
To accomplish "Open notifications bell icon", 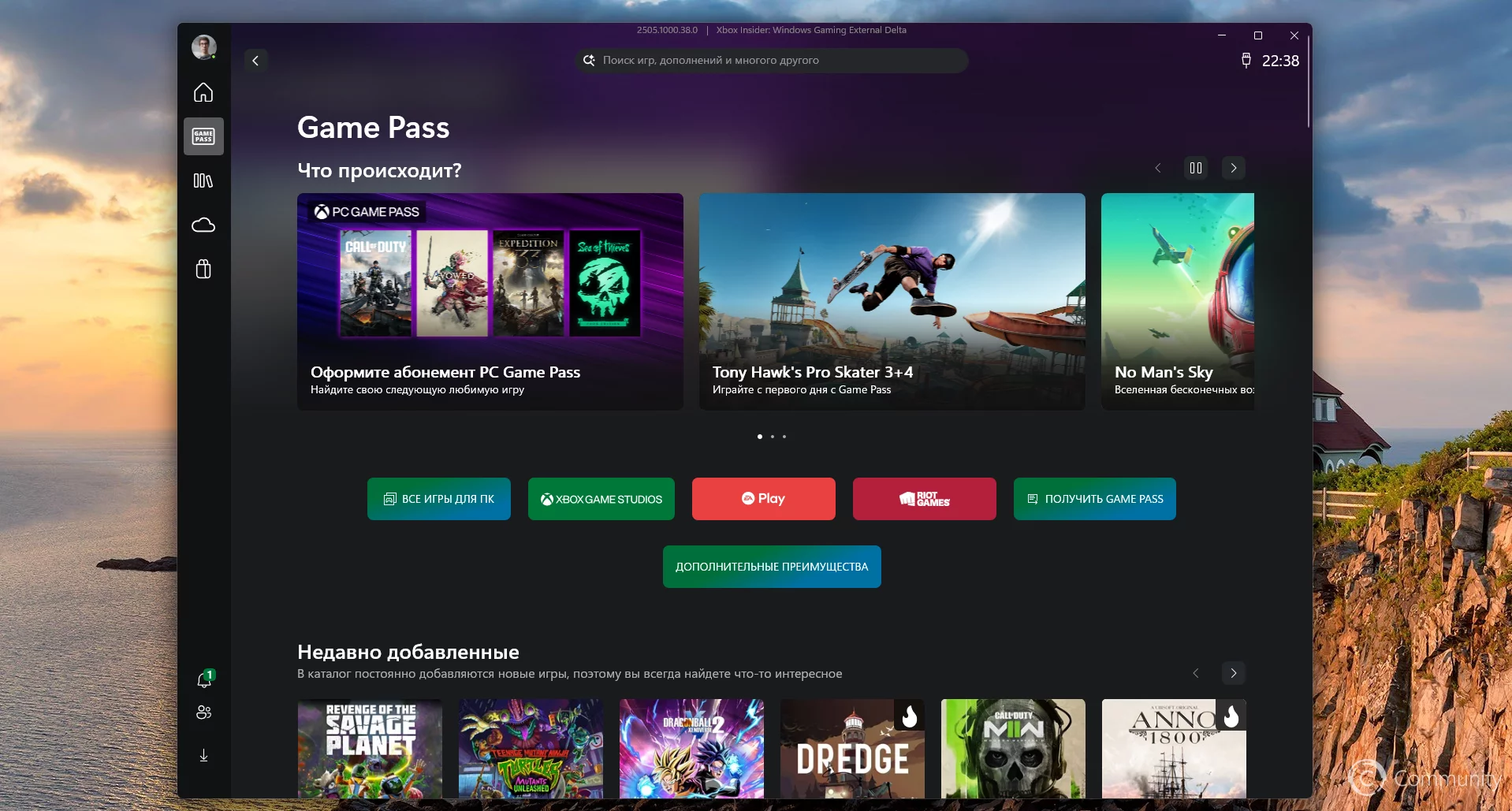I will point(204,679).
